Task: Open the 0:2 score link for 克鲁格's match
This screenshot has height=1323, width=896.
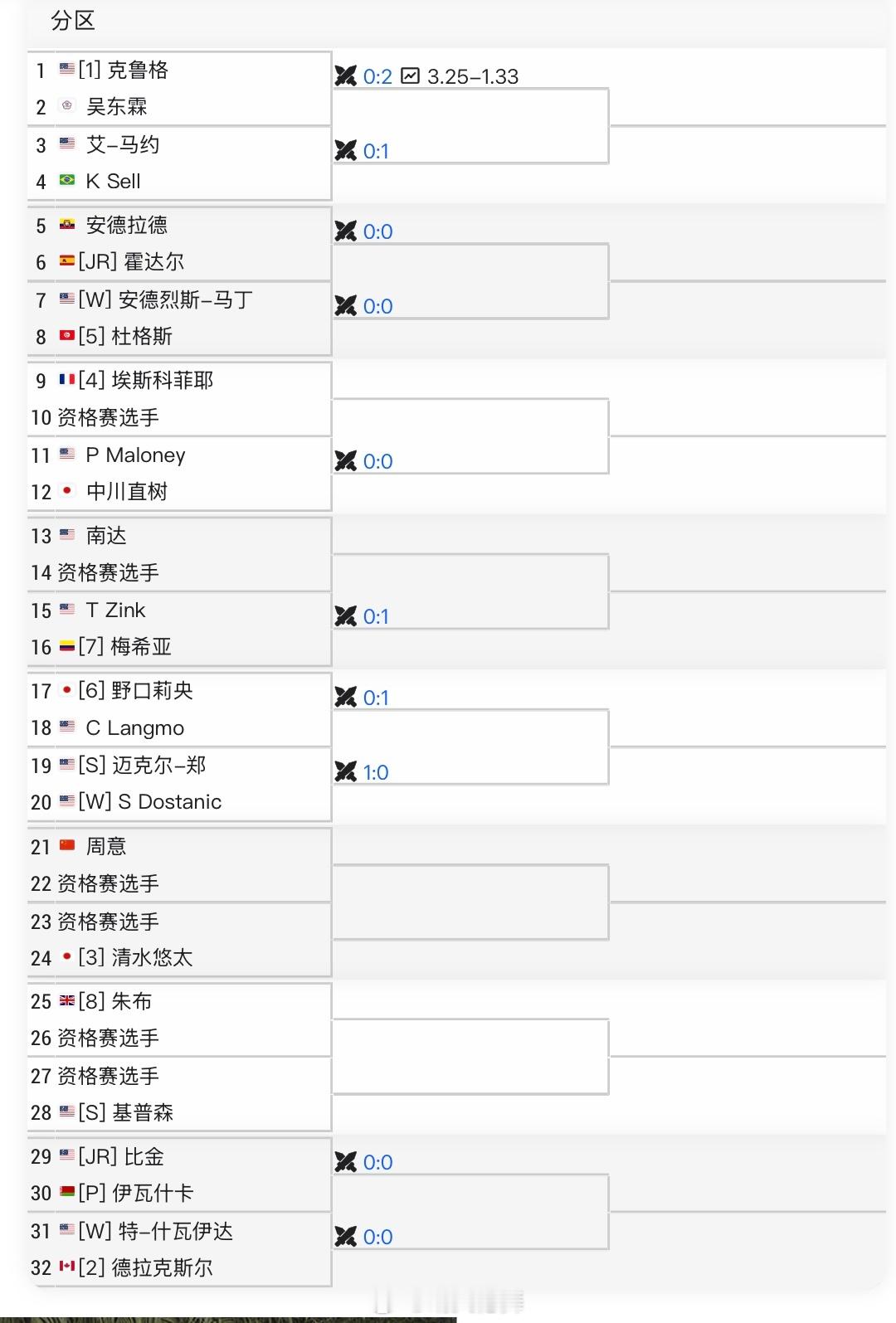Action: (x=377, y=76)
